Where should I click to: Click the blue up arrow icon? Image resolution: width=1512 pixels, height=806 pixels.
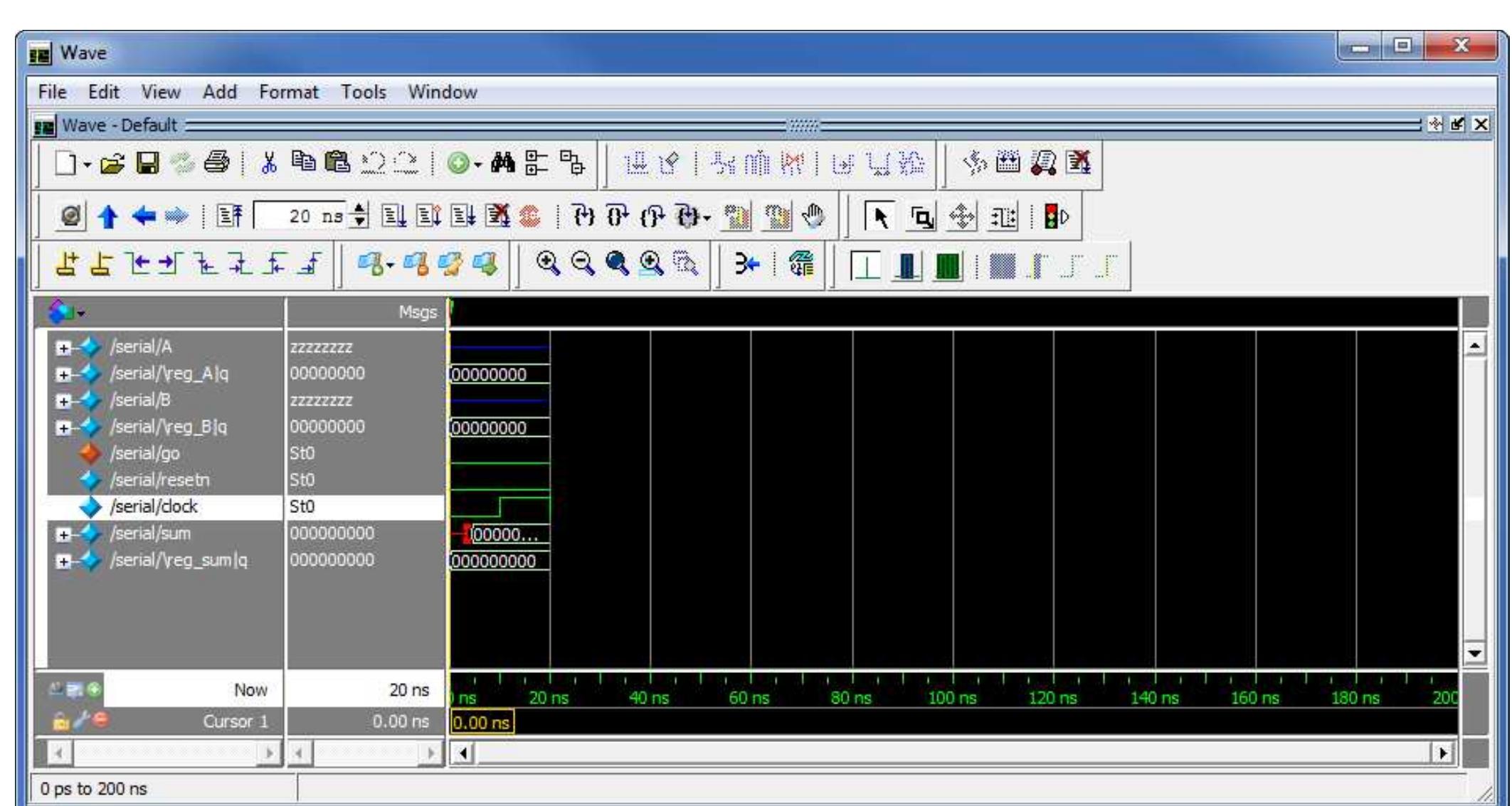click(x=108, y=216)
